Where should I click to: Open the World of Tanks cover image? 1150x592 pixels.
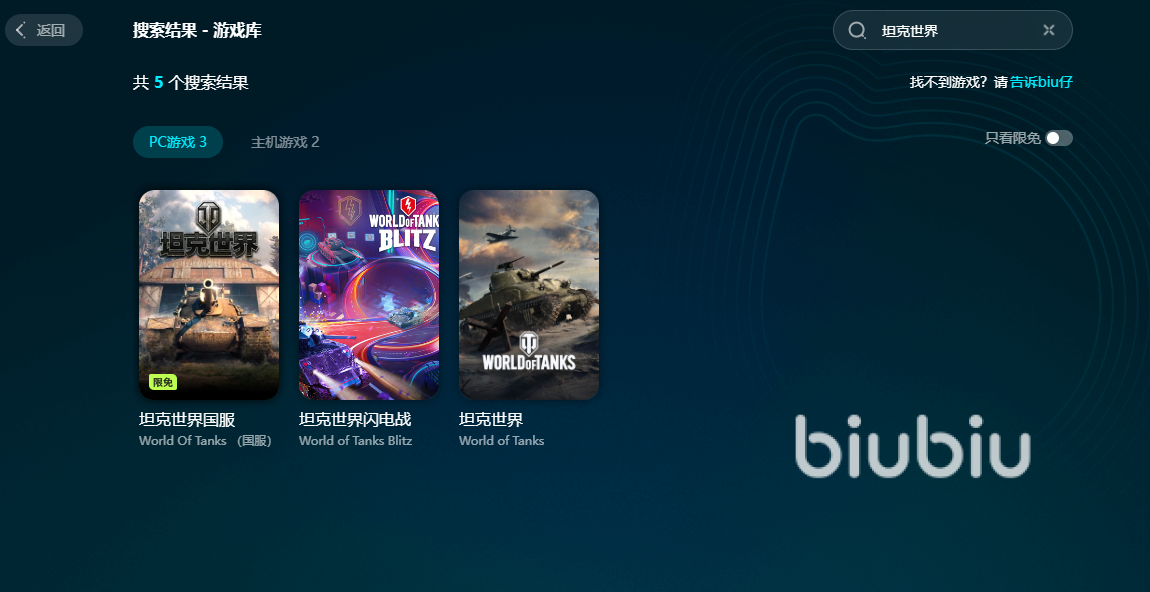529,295
